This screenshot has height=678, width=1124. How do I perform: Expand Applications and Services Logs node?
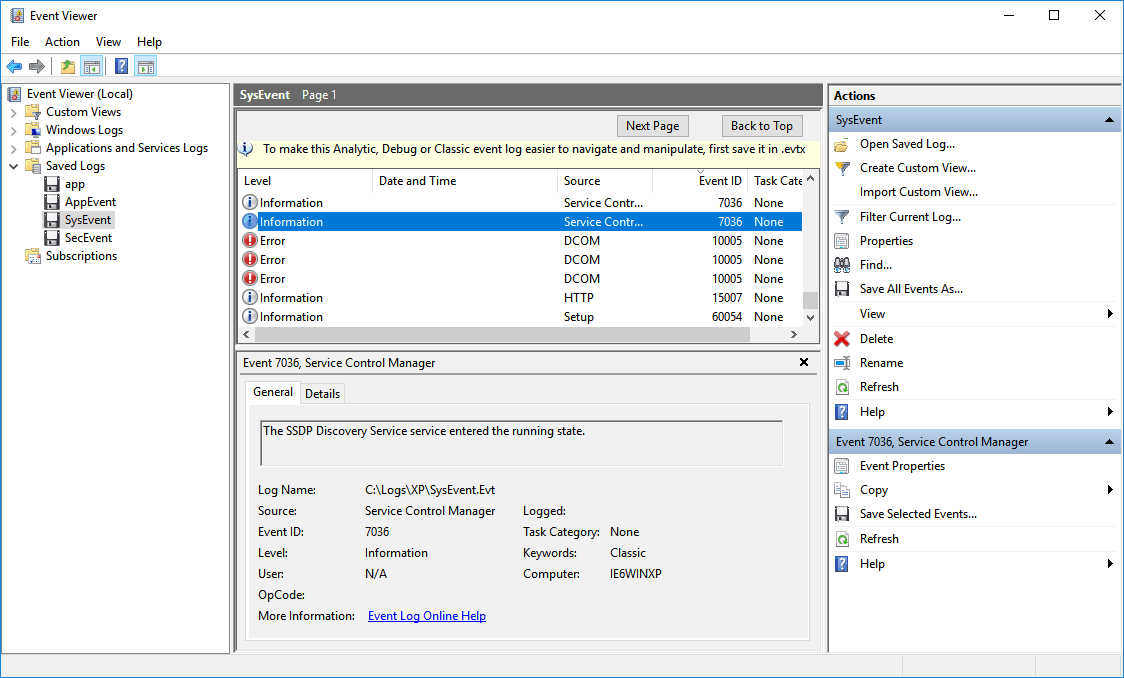point(14,148)
